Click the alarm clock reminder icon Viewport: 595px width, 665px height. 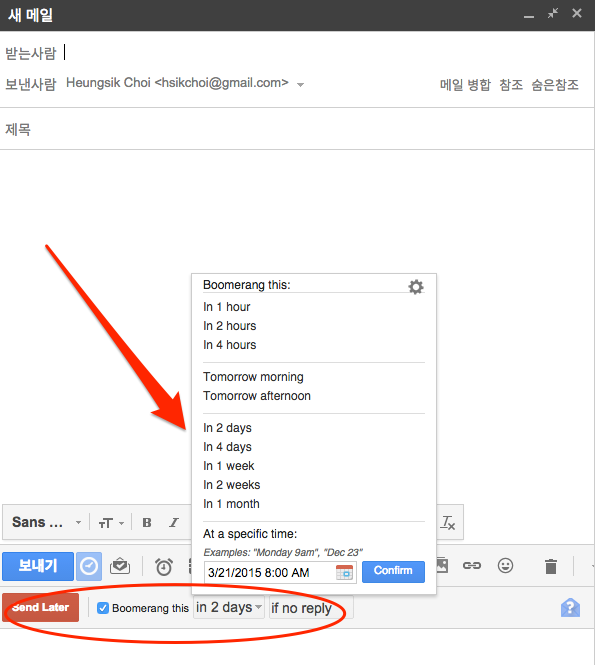[x=164, y=567]
